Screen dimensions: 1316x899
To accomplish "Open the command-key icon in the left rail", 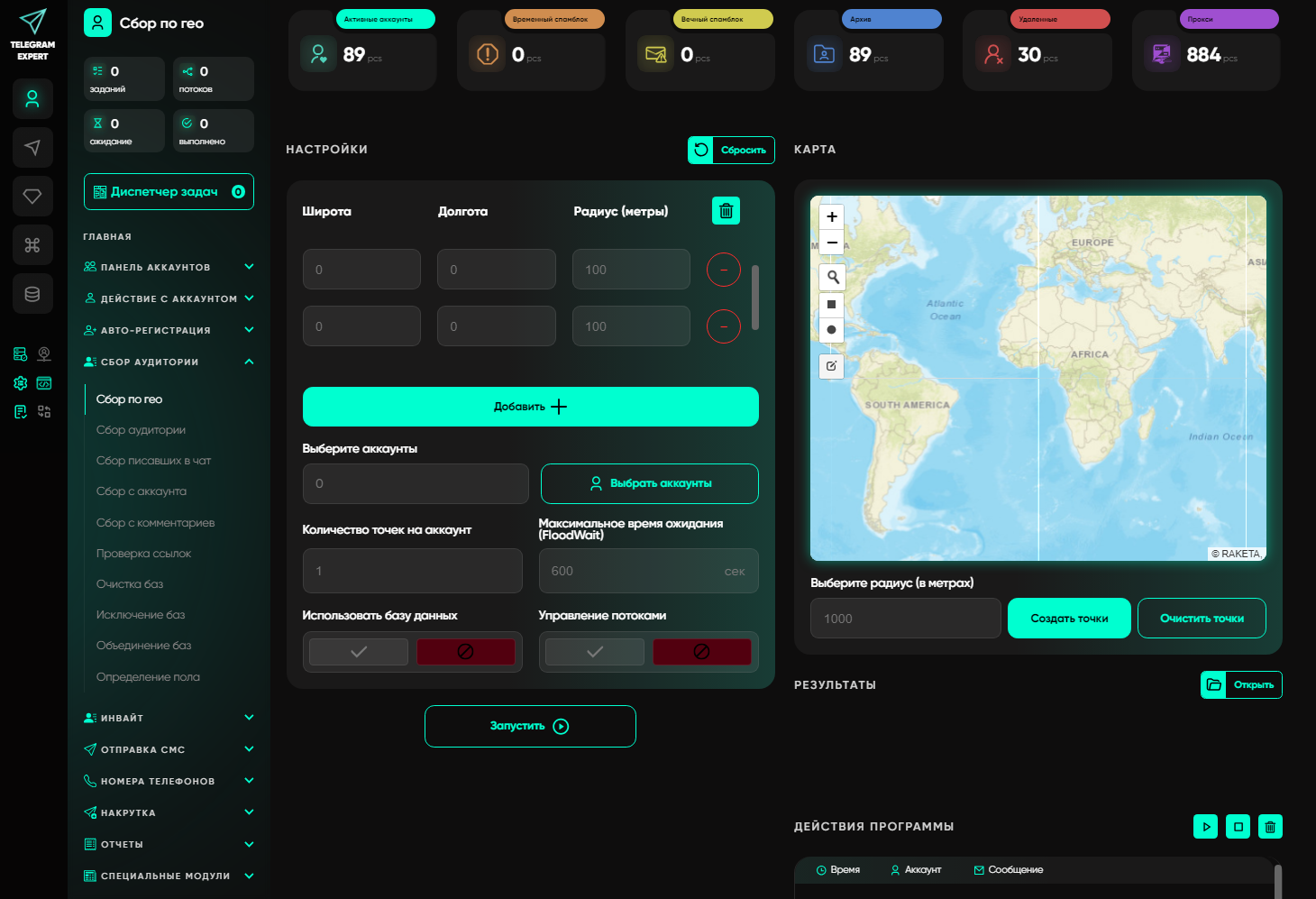I will tap(32, 245).
